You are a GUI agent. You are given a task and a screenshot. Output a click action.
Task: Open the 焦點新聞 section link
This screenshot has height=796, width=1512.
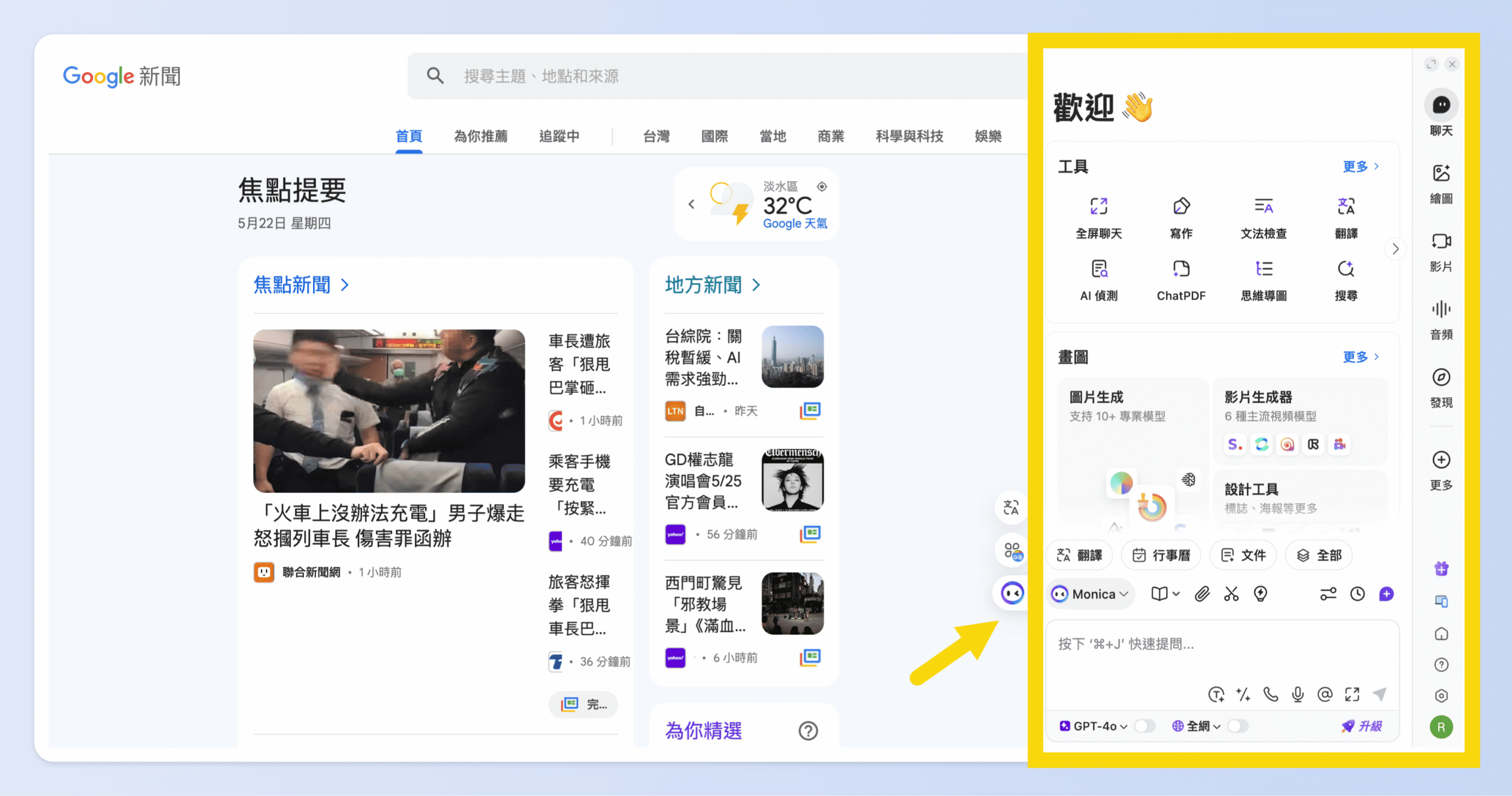301,285
